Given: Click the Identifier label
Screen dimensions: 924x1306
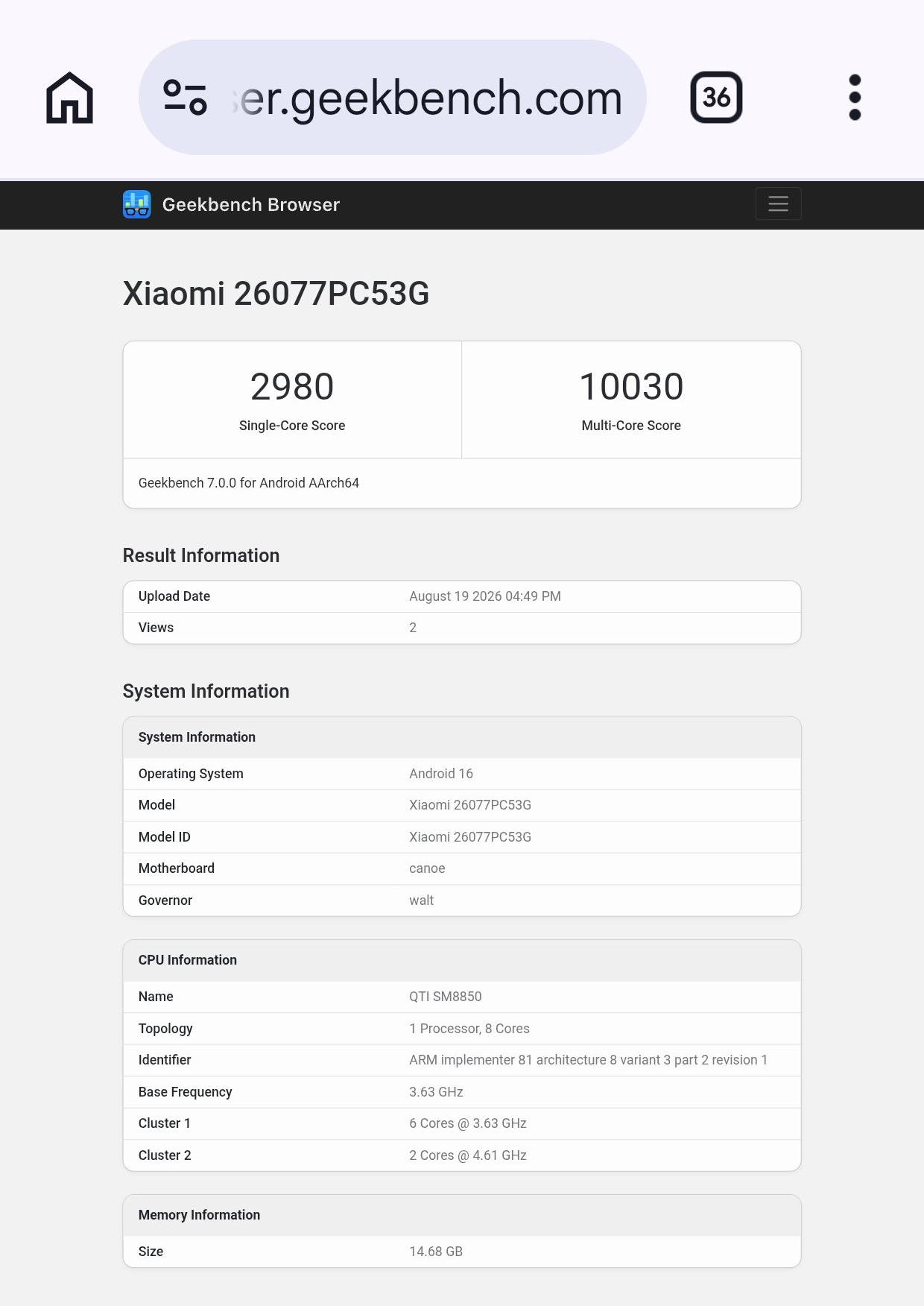Looking at the screenshot, I should point(165,1060).
